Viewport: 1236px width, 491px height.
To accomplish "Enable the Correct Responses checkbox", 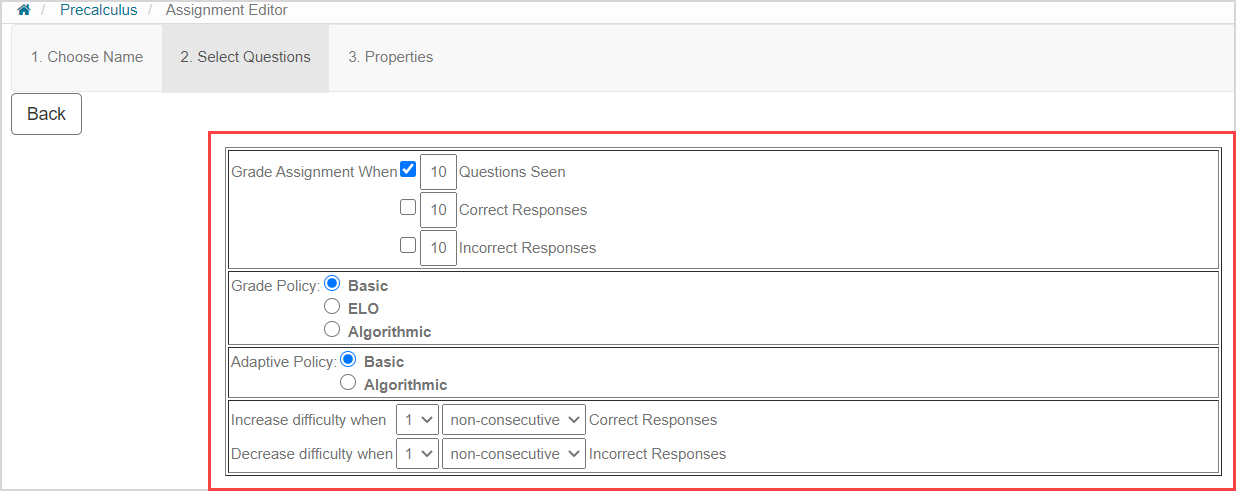I will [408, 208].
